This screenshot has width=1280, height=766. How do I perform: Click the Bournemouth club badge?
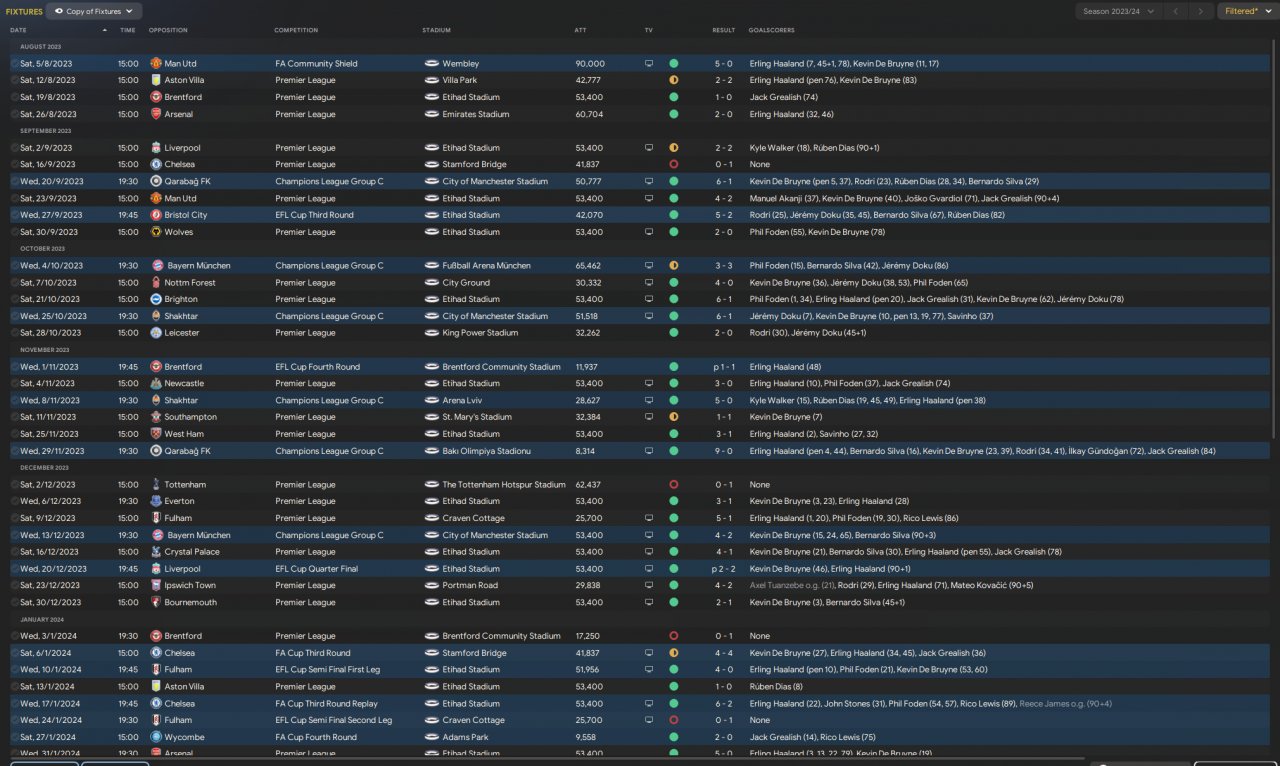pyautogui.click(x=156, y=602)
